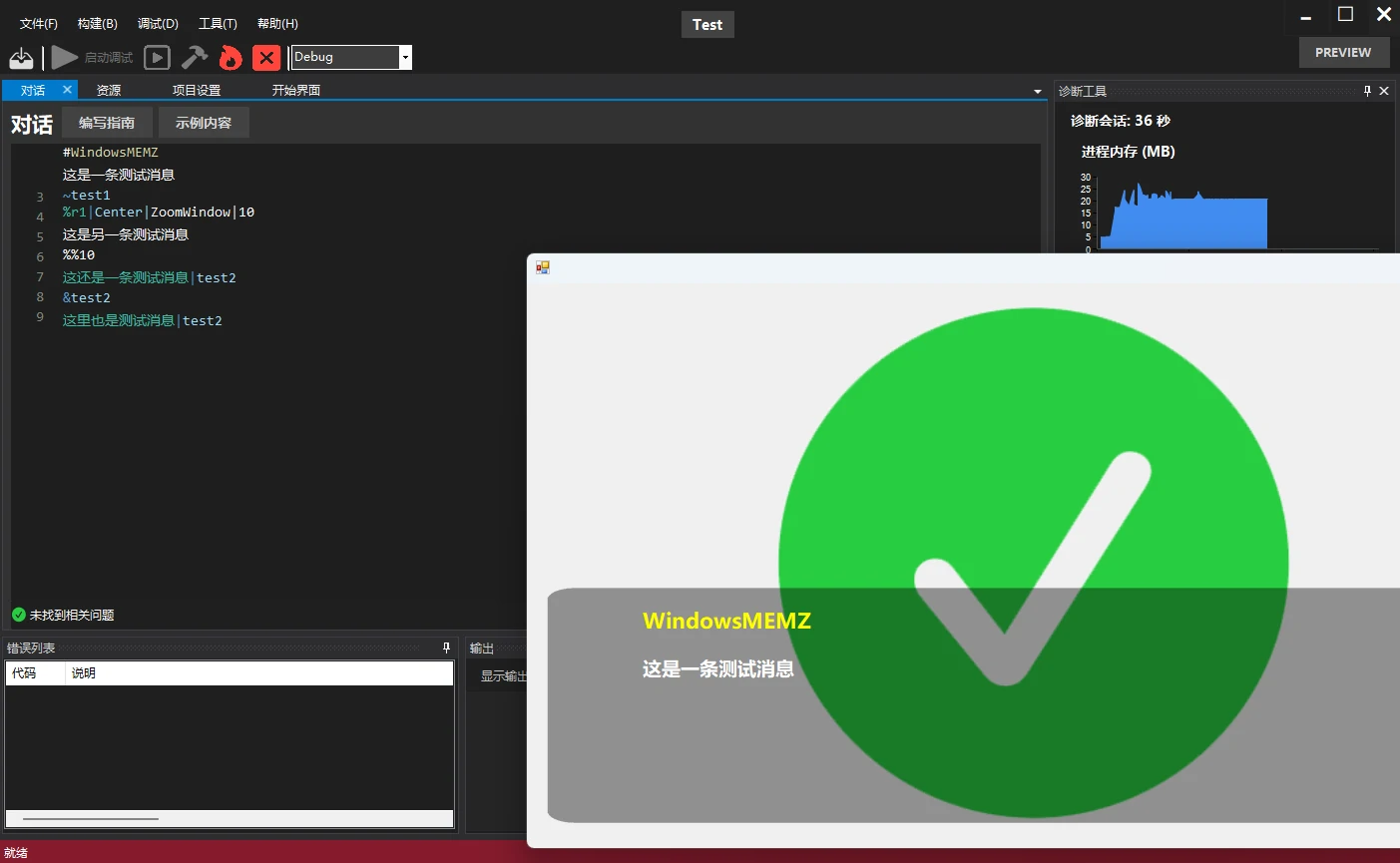Click the Test window title
This screenshot has width=1400, height=863.
click(x=707, y=25)
